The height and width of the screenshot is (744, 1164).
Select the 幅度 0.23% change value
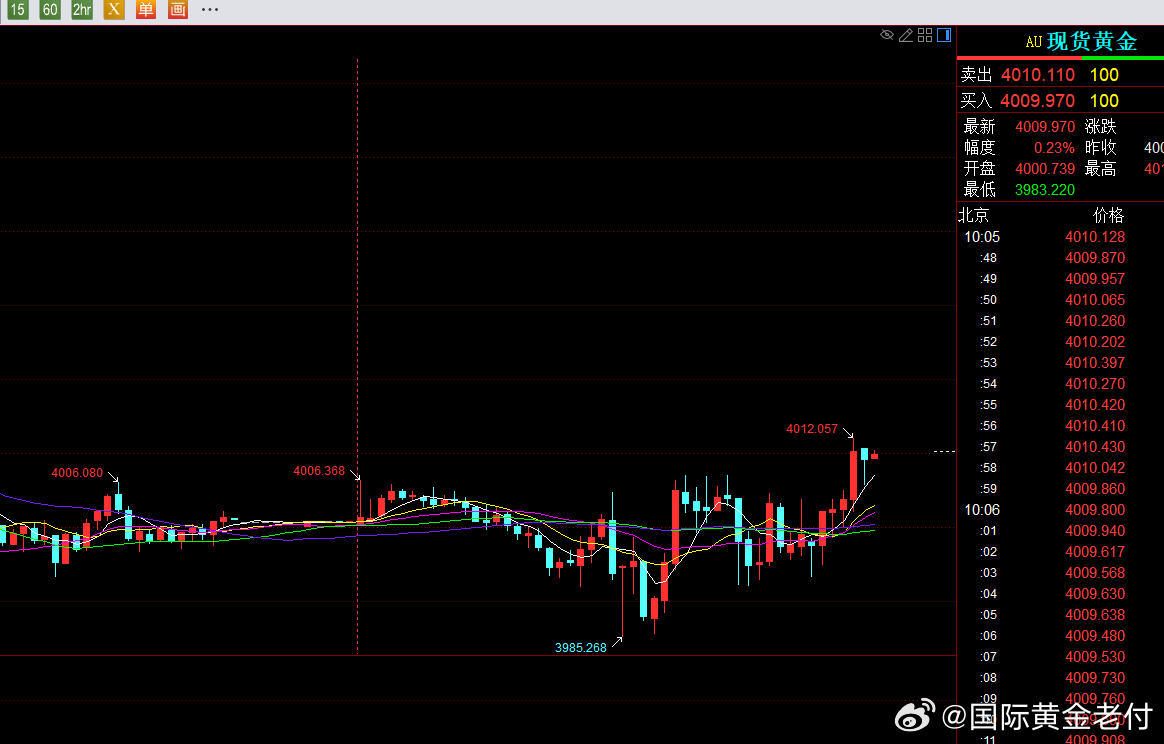coord(1054,148)
